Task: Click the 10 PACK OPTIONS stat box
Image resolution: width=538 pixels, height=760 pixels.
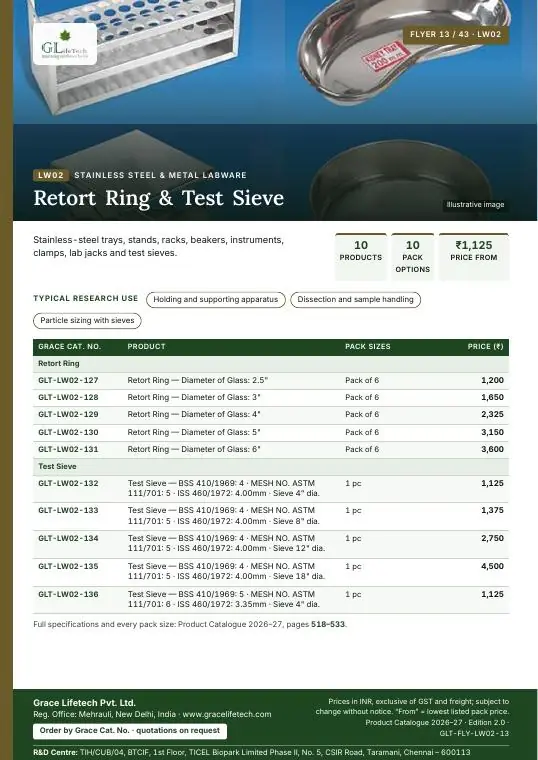Action: coord(412,256)
